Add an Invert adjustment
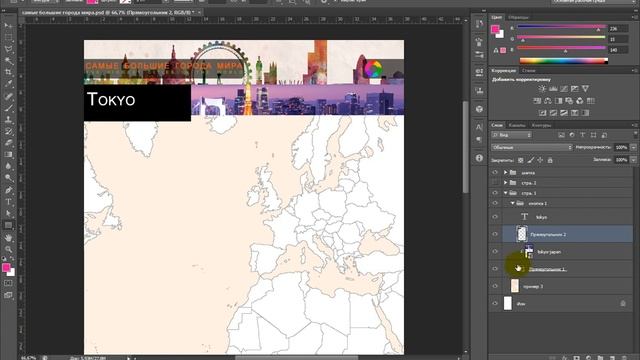 pyautogui.click(x=542, y=113)
